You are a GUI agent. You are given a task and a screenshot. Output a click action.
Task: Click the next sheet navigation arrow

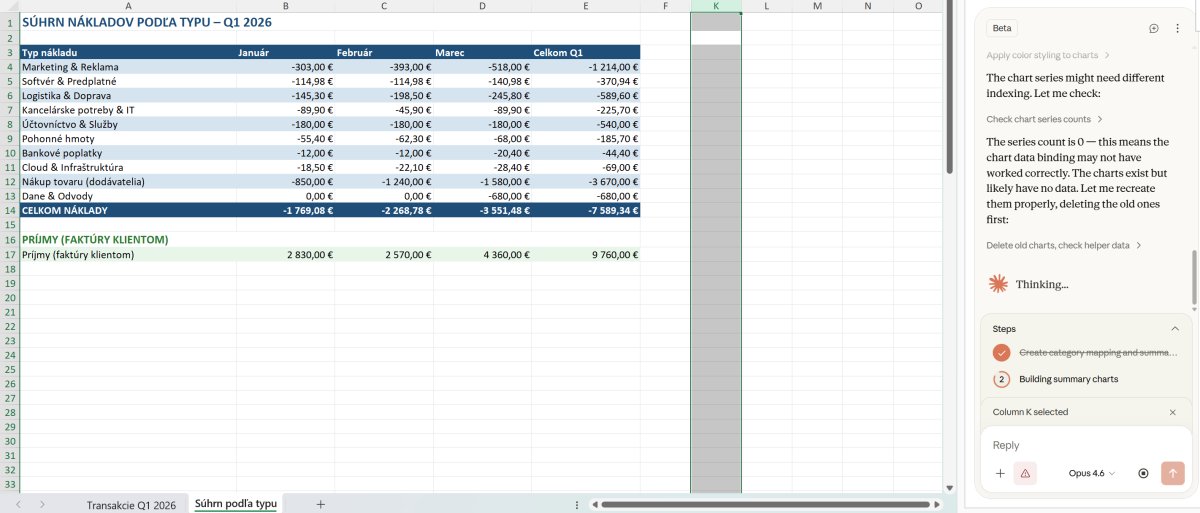coord(42,504)
